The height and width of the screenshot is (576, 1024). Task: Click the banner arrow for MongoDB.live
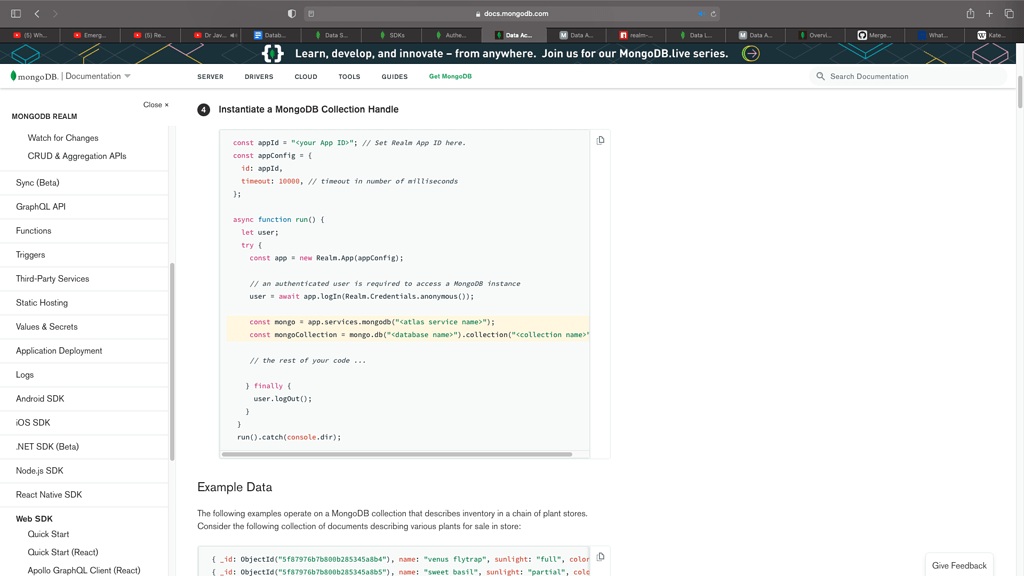pos(751,53)
